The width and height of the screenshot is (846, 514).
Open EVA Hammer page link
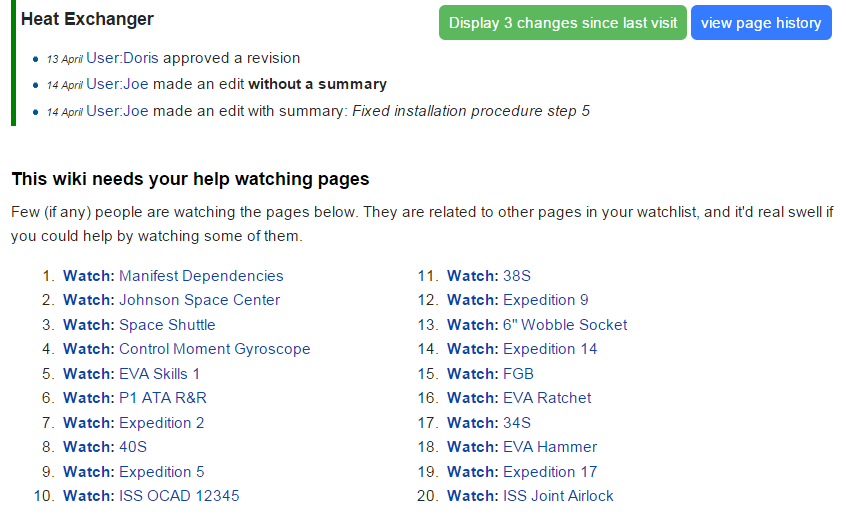point(550,447)
